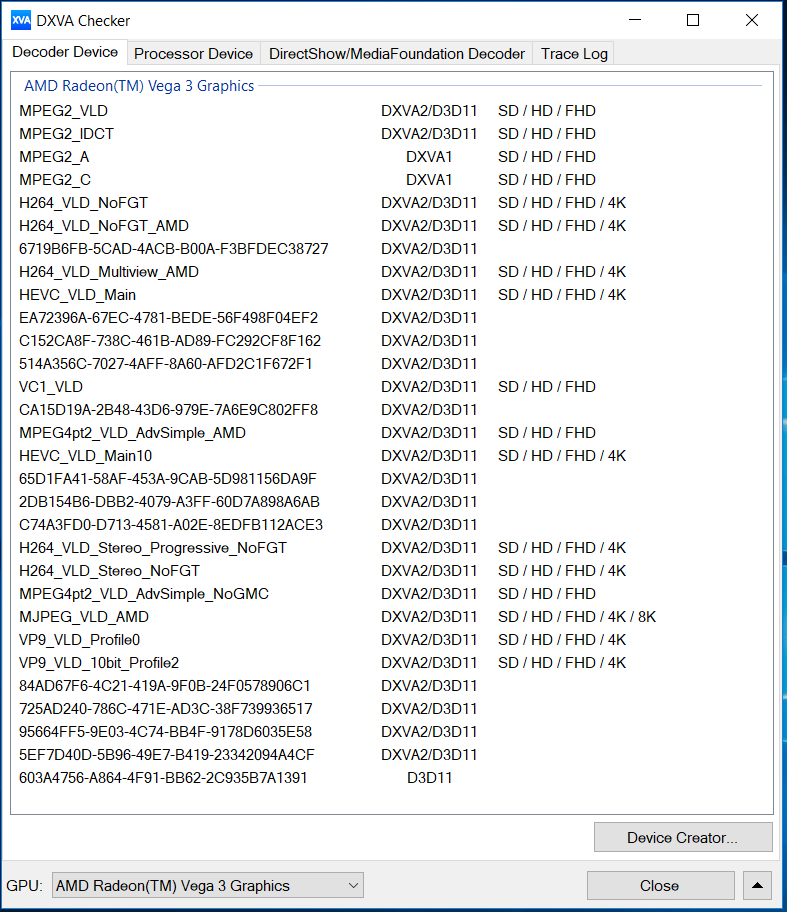
Task: Click SD / HD / FHD on the VC1_VLD row
Action: (547, 387)
